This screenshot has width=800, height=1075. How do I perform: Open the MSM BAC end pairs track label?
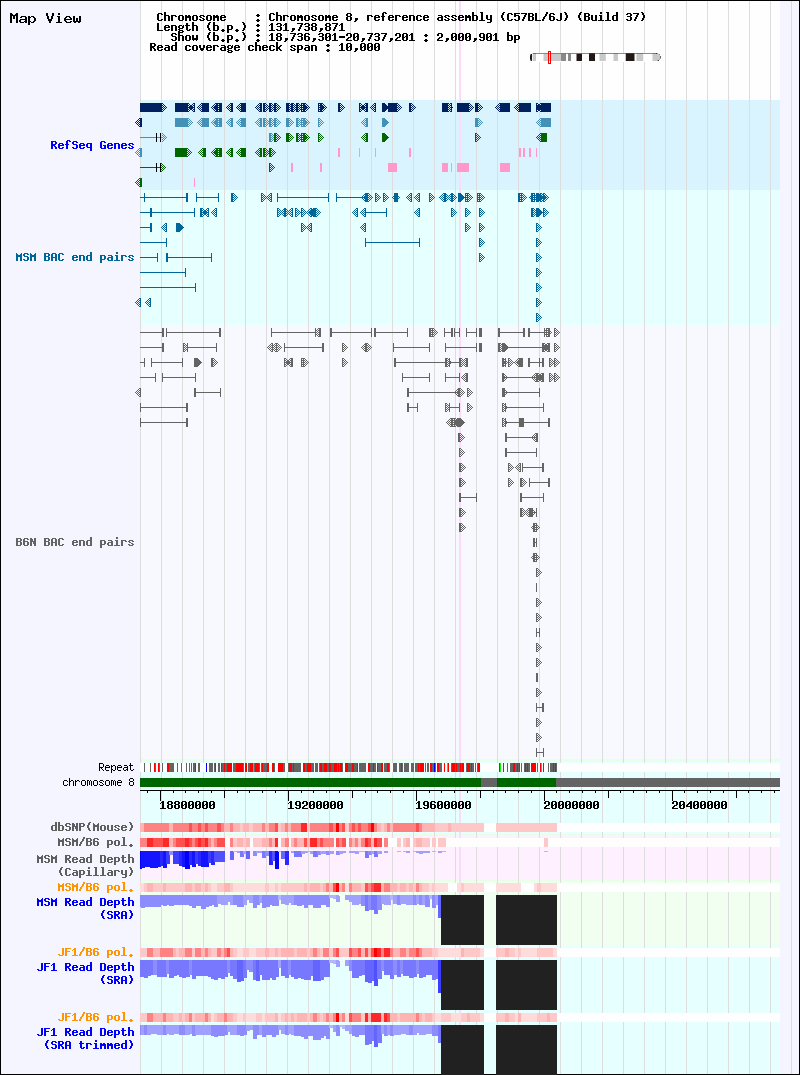click(75, 257)
